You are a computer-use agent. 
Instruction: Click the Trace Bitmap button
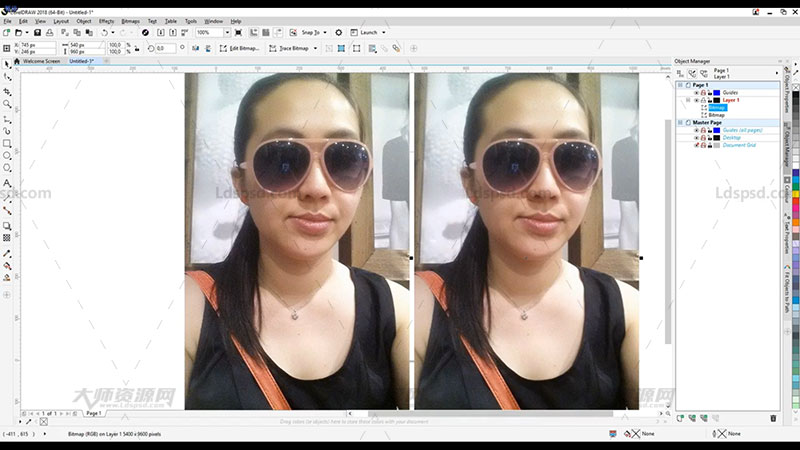point(289,48)
